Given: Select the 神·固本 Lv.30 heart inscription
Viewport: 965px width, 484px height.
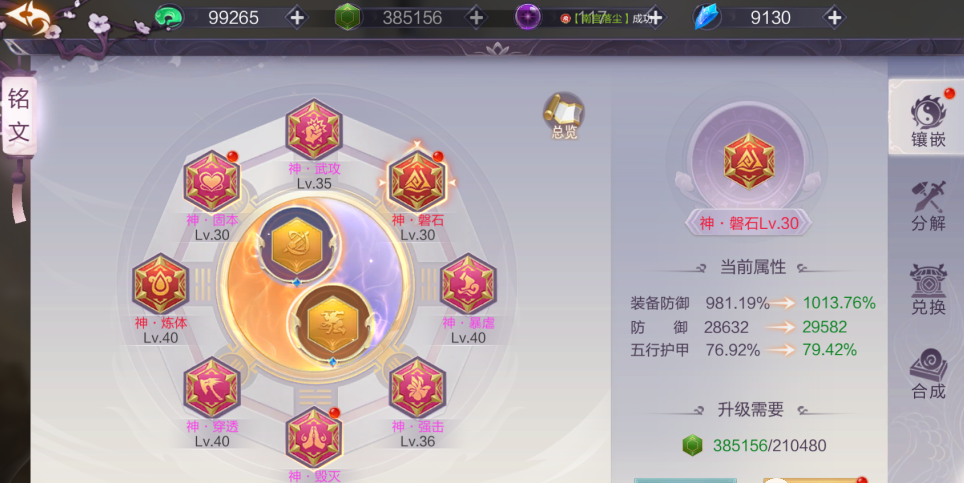Looking at the screenshot, I should pyautogui.click(x=212, y=181).
